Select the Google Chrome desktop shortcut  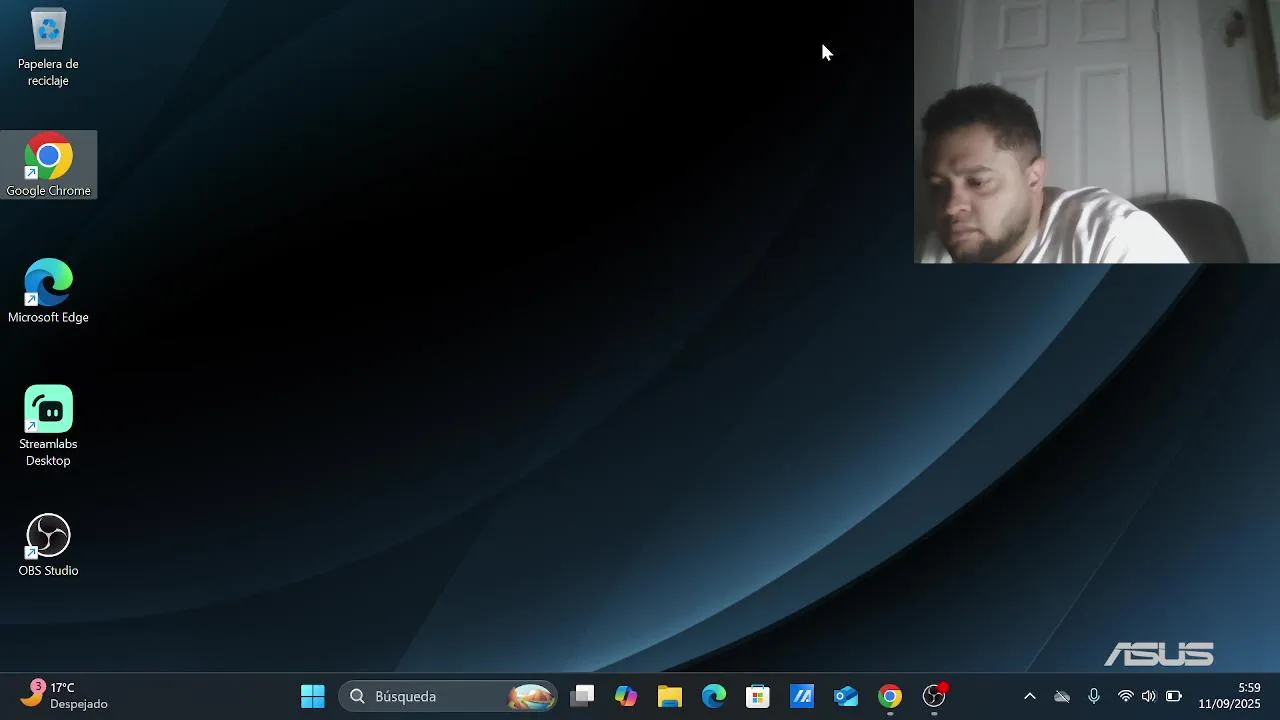48,165
